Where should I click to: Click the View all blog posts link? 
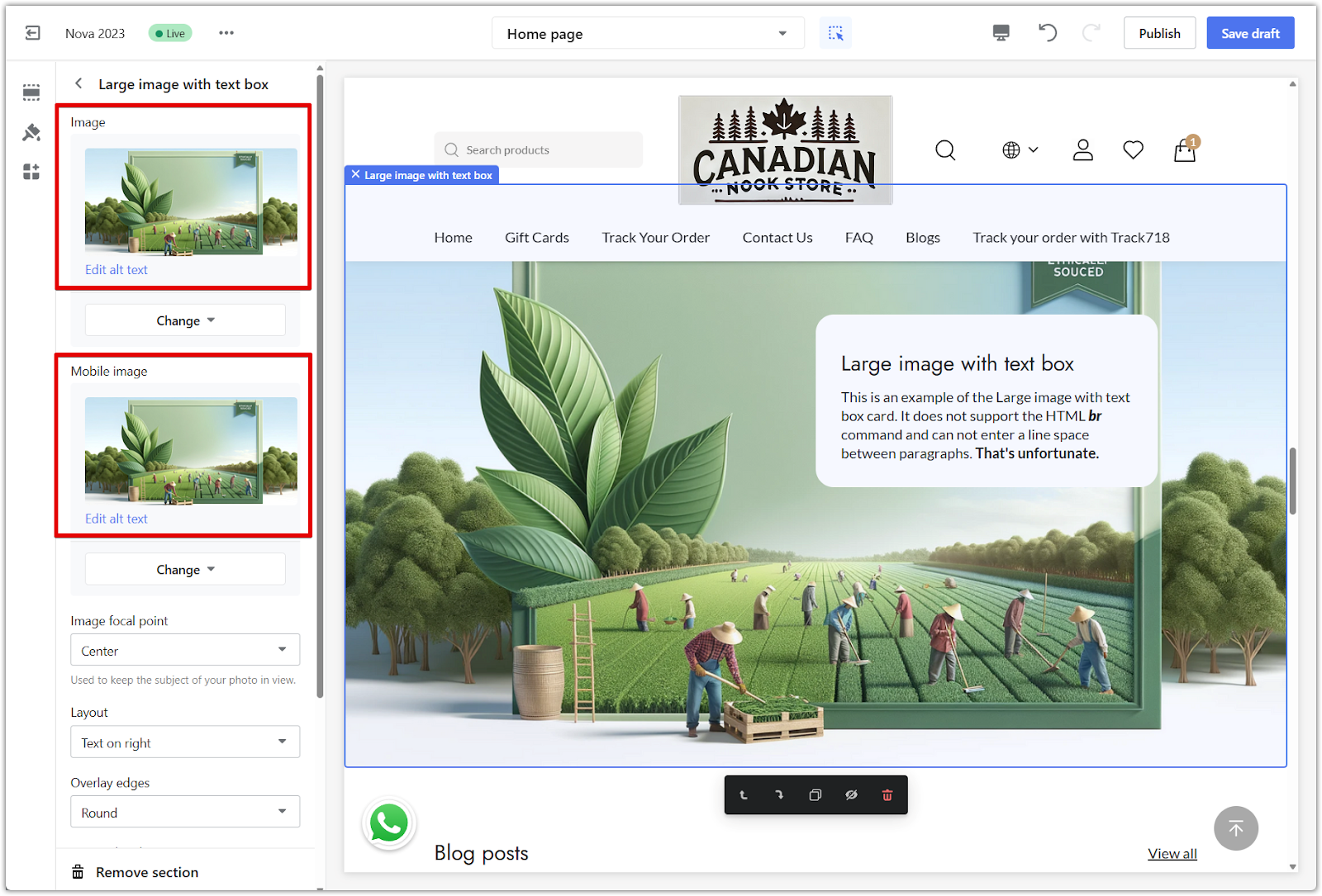(x=1172, y=854)
